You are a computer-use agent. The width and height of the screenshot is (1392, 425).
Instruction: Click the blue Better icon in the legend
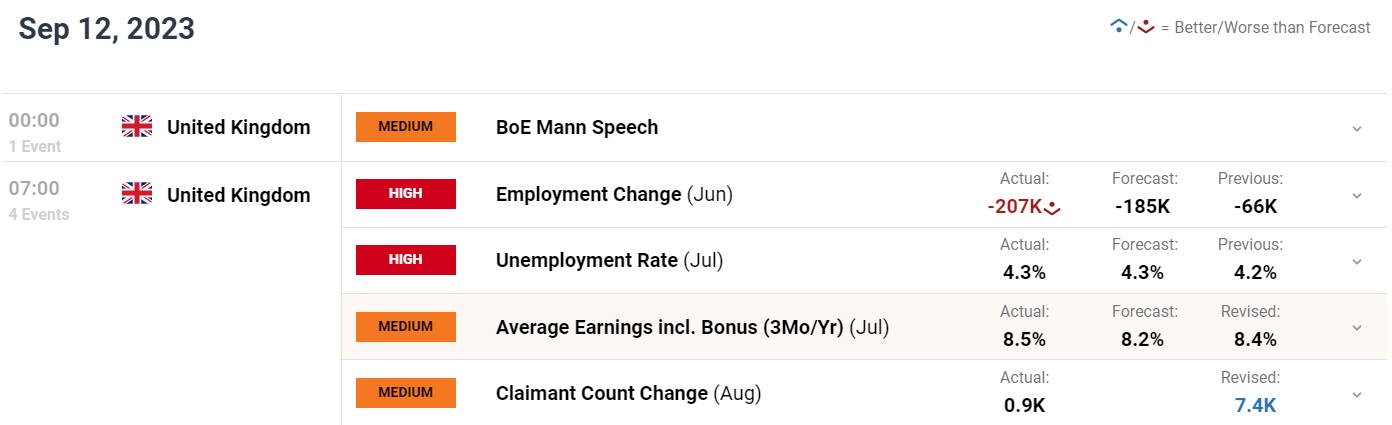pyautogui.click(x=1119, y=27)
